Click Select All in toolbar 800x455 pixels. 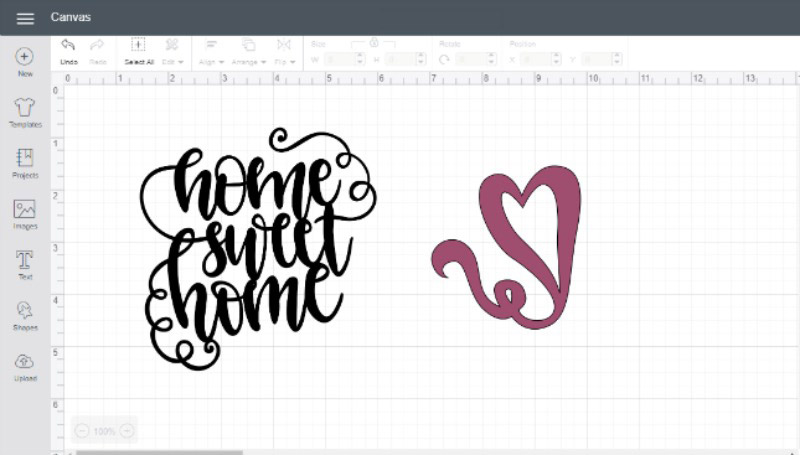point(139,52)
